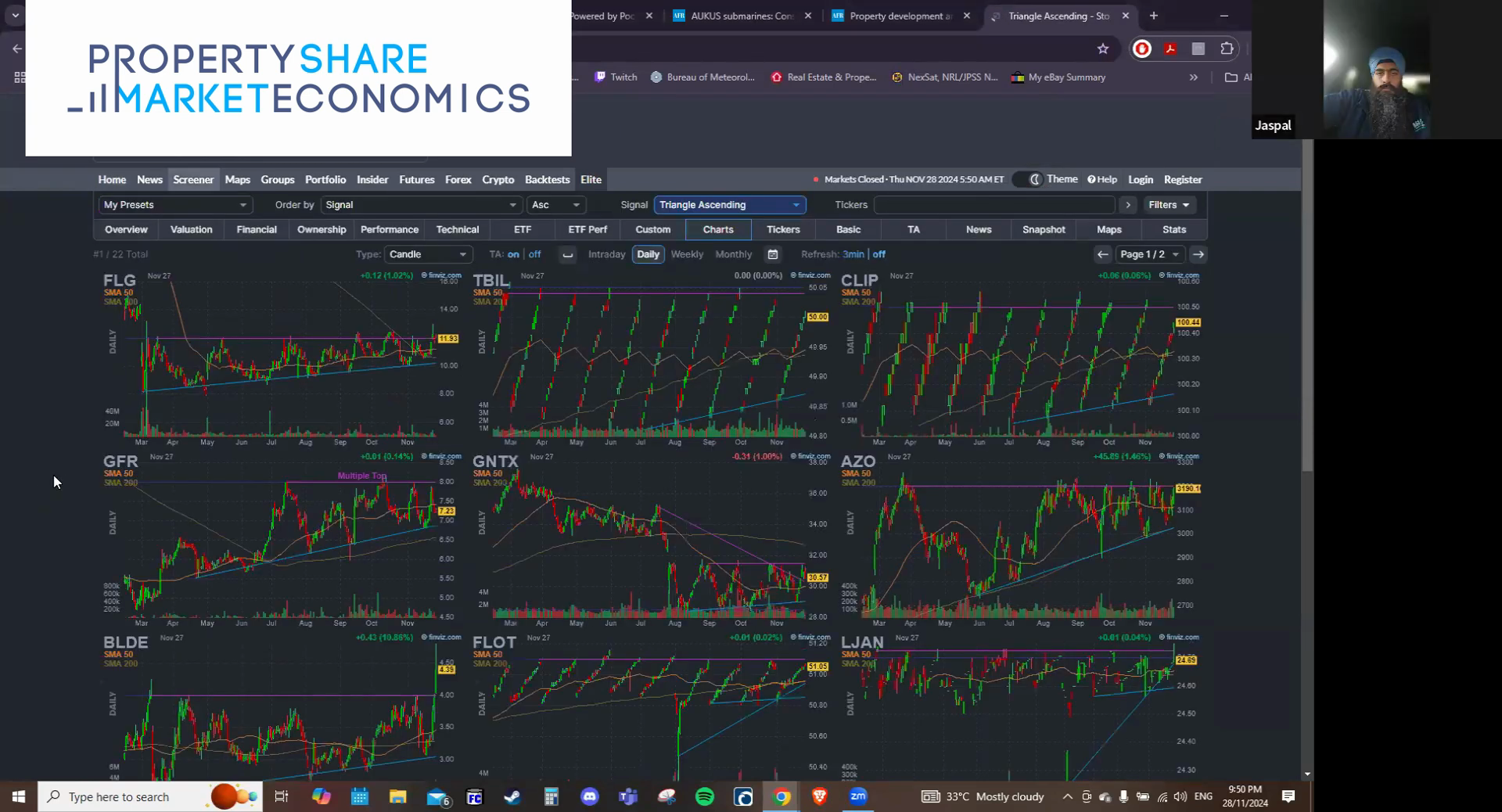
Task: Click the Register link
Action: tap(1182, 179)
